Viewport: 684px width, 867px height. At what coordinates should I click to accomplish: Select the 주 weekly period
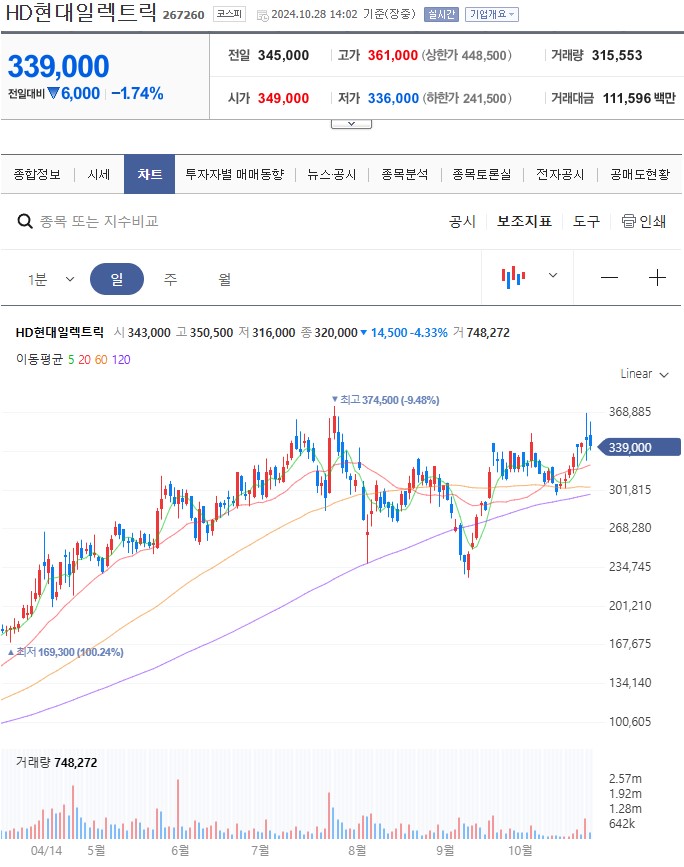(170, 279)
